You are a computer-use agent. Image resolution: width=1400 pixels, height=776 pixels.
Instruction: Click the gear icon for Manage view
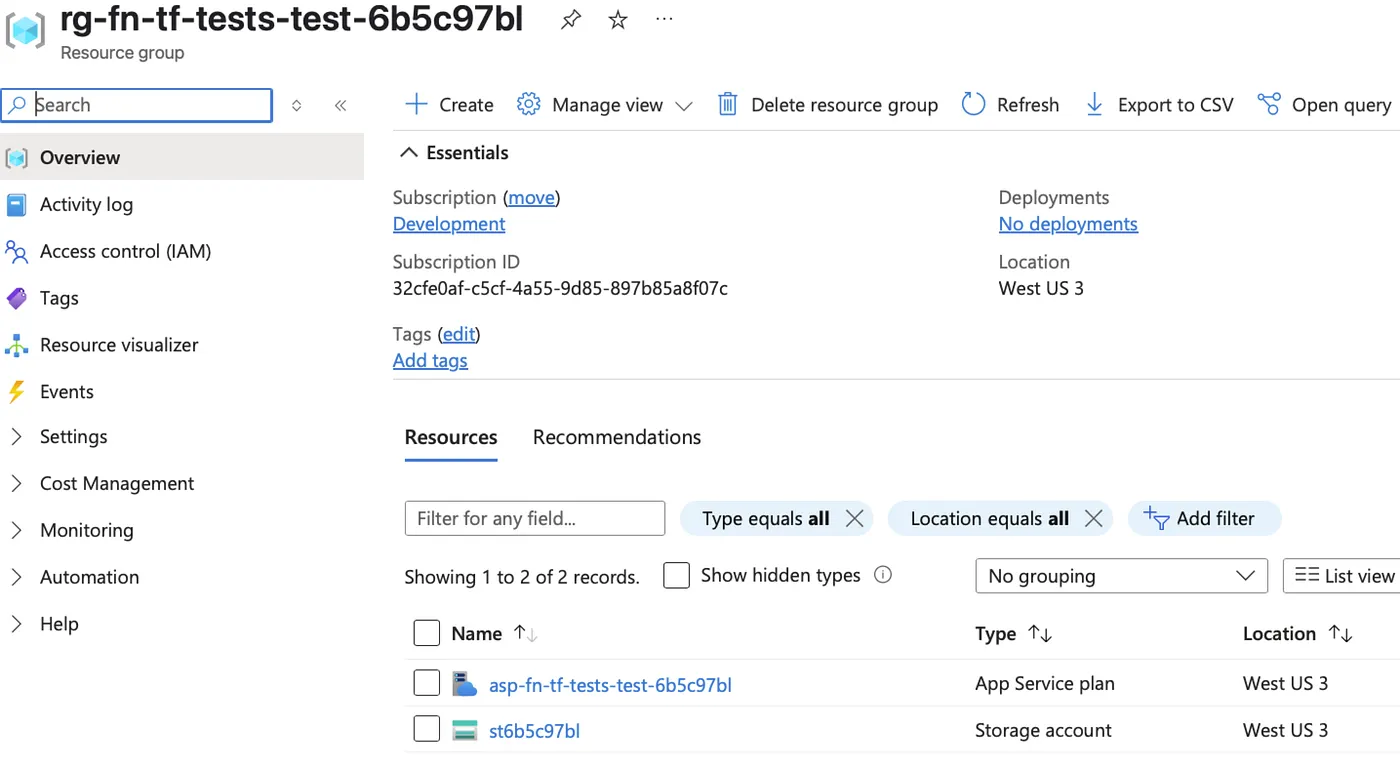(528, 104)
